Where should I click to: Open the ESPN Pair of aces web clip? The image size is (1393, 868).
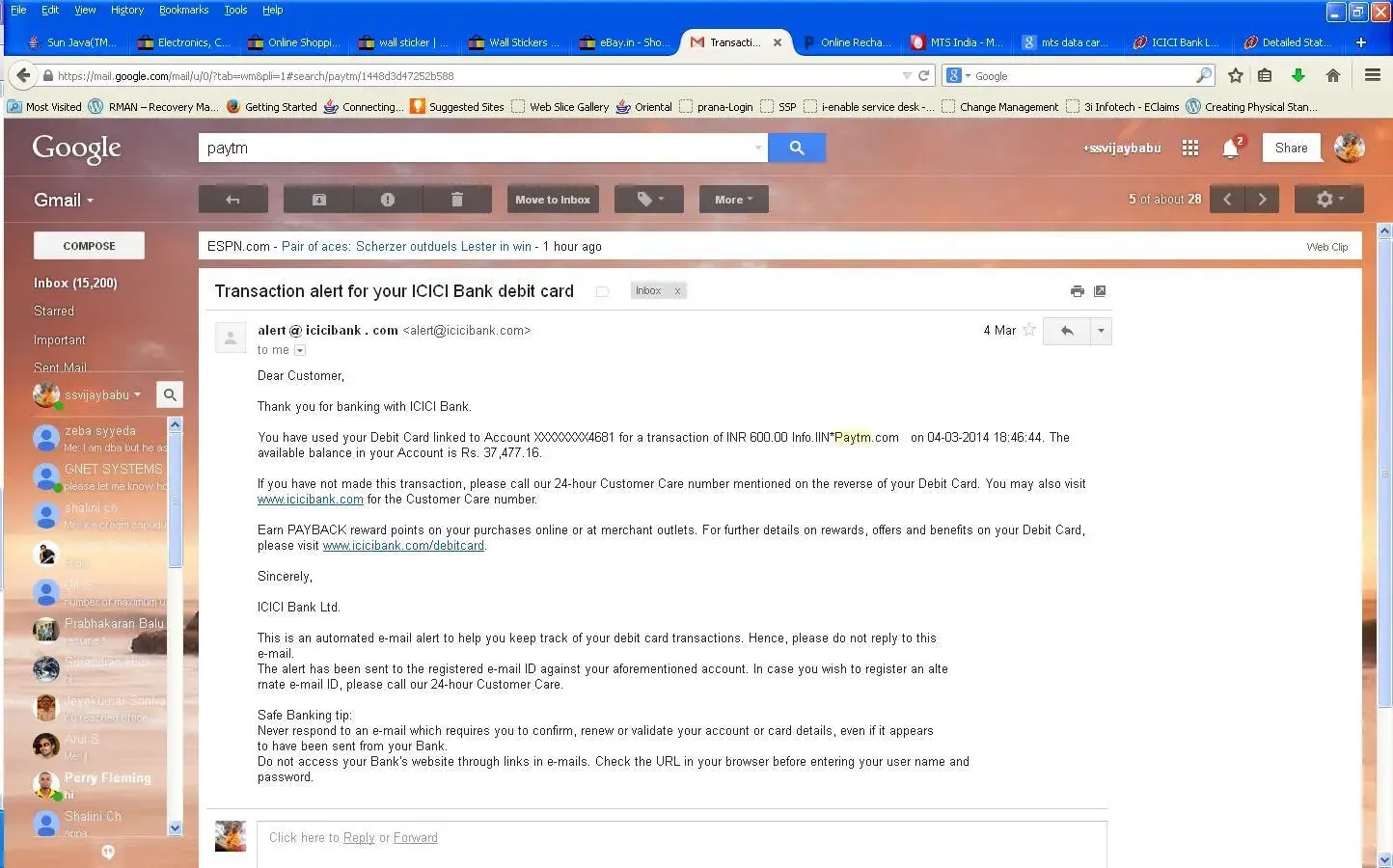point(406,247)
